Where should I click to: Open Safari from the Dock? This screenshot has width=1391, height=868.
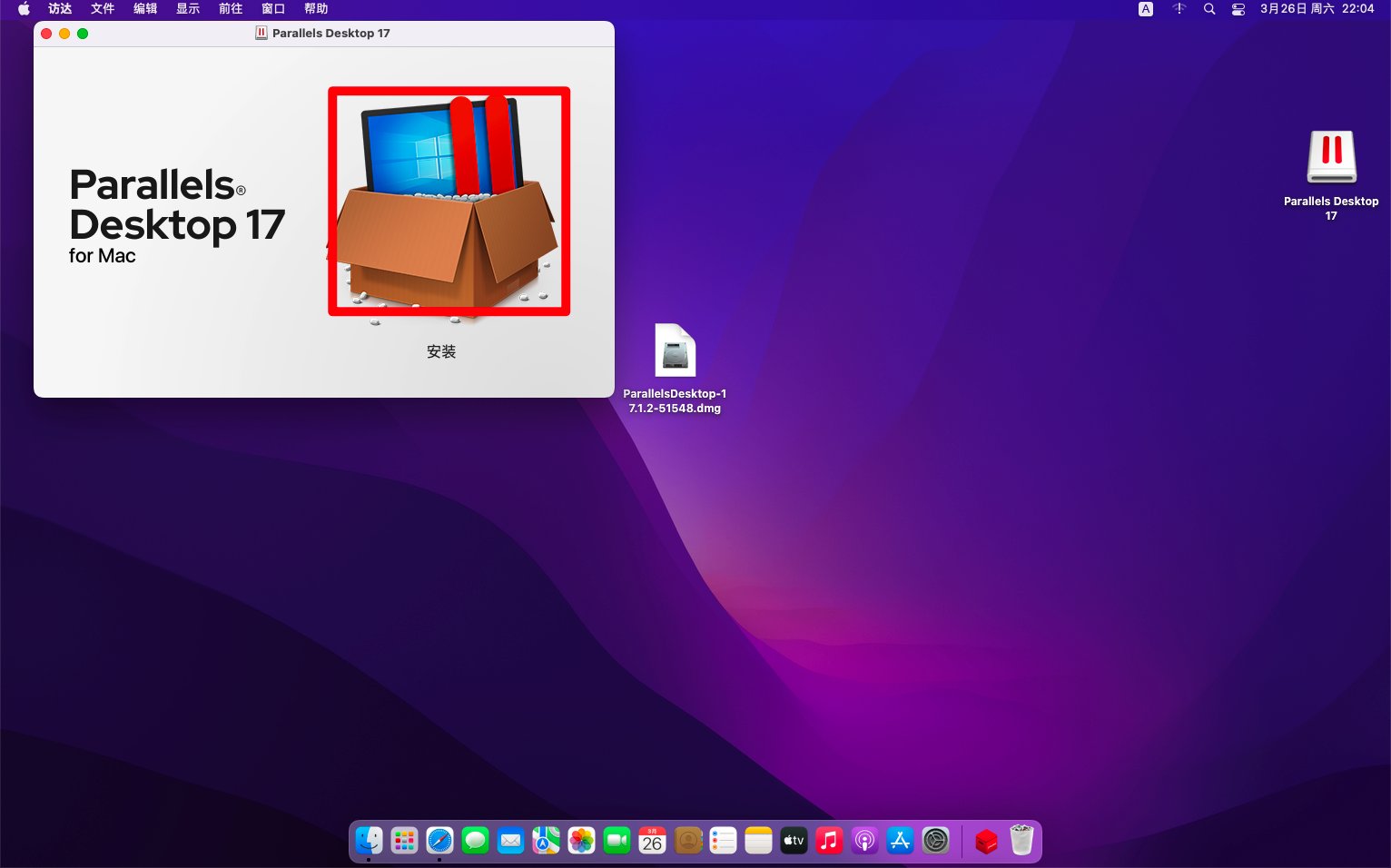[439, 841]
